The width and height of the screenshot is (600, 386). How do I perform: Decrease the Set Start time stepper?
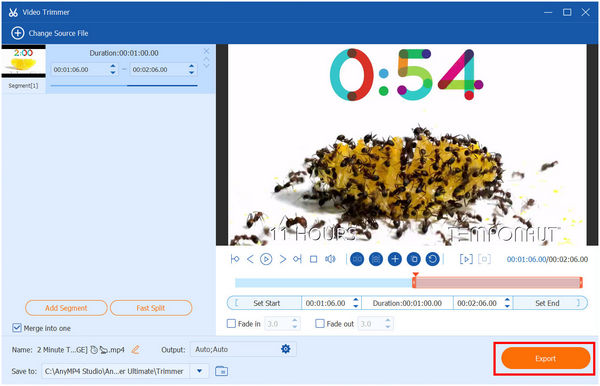356,306
